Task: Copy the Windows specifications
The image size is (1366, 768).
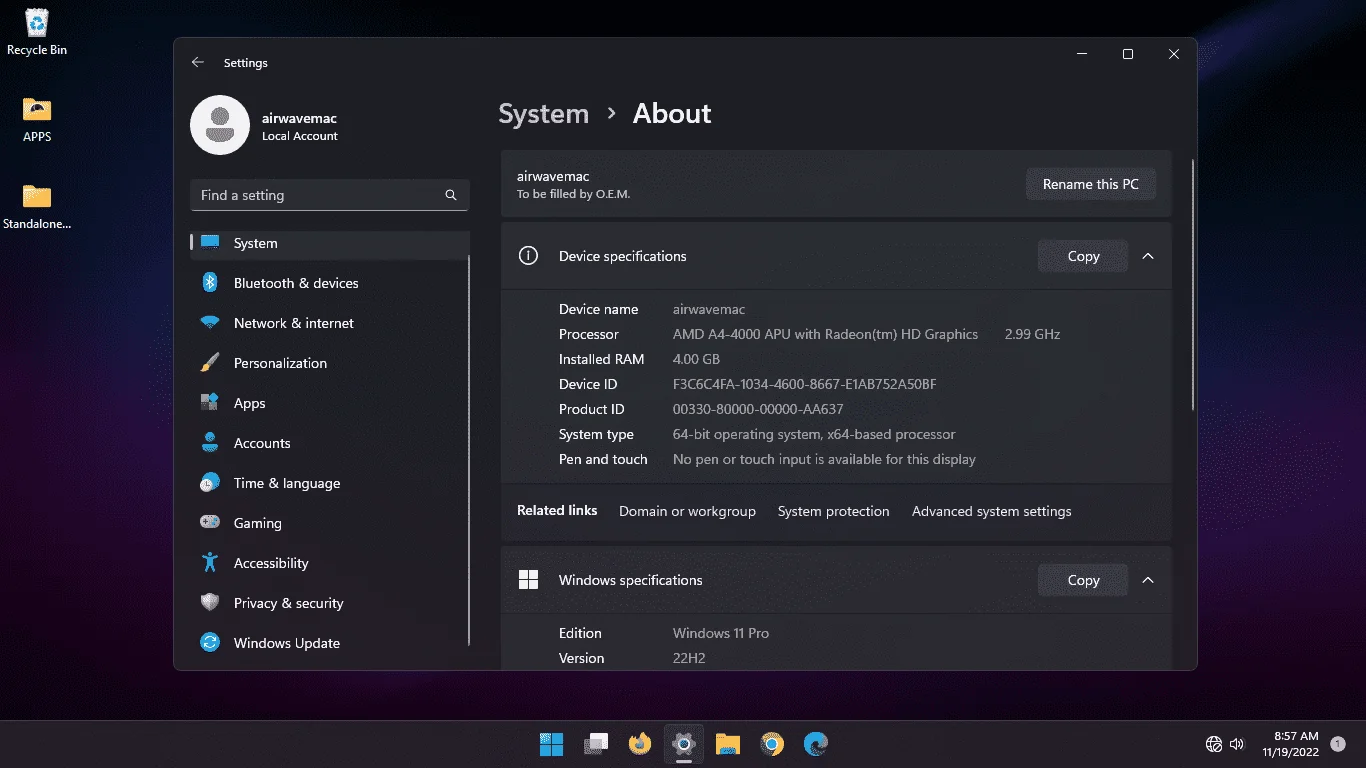Action: (1083, 580)
